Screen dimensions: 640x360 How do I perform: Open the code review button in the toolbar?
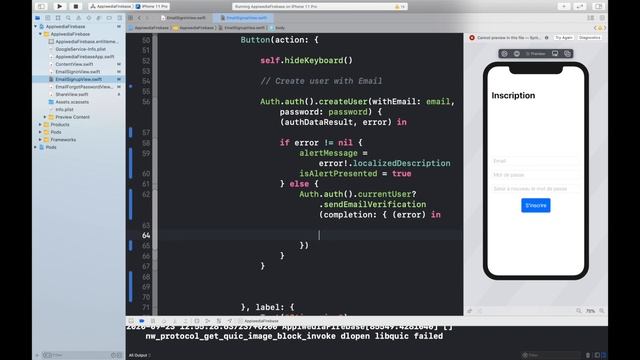(x=580, y=6)
